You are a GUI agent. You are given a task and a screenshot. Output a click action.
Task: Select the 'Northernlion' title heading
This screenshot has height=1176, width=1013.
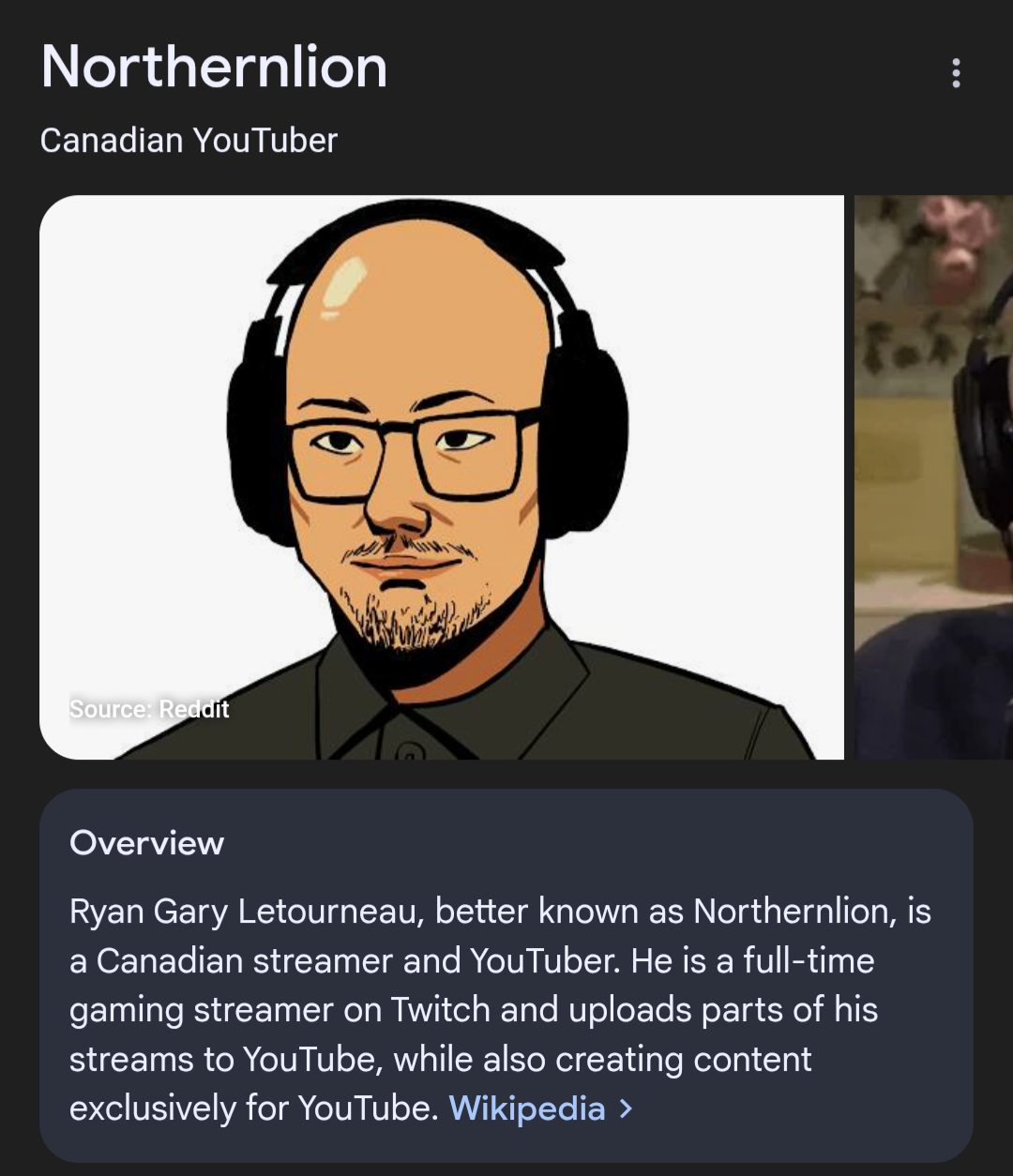click(x=214, y=68)
